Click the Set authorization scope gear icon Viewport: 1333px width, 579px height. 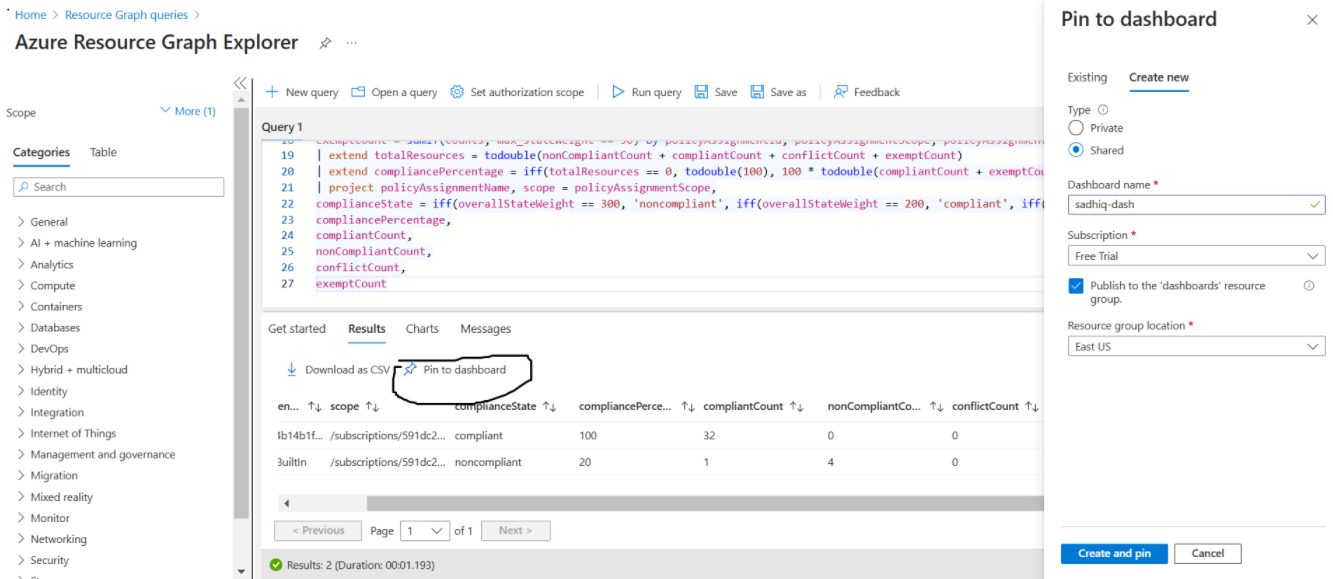click(x=457, y=92)
